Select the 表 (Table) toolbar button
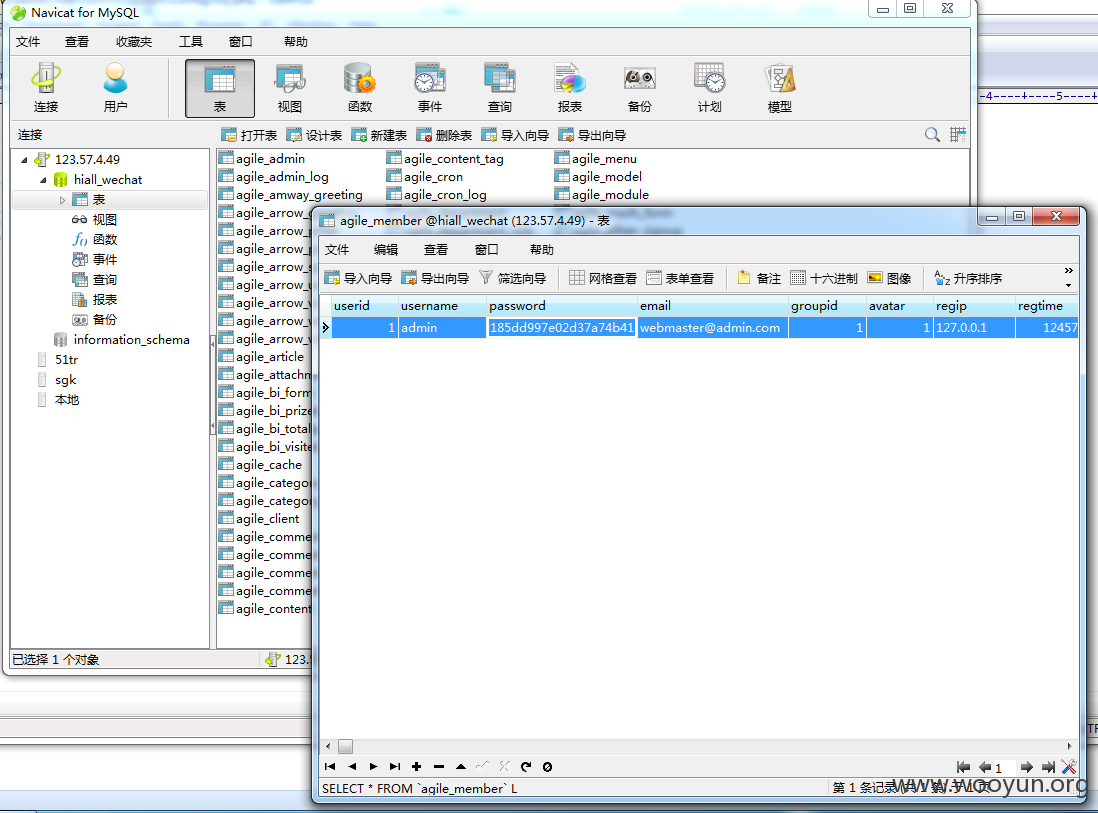 (220, 88)
